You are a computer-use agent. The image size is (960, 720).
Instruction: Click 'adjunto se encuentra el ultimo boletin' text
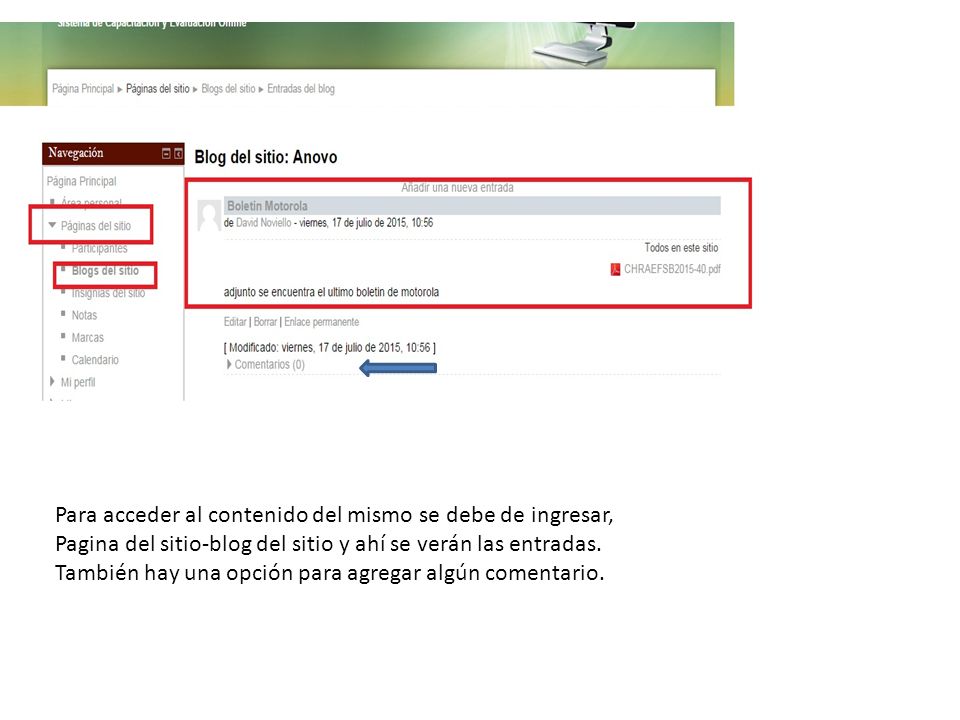click(x=331, y=292)
